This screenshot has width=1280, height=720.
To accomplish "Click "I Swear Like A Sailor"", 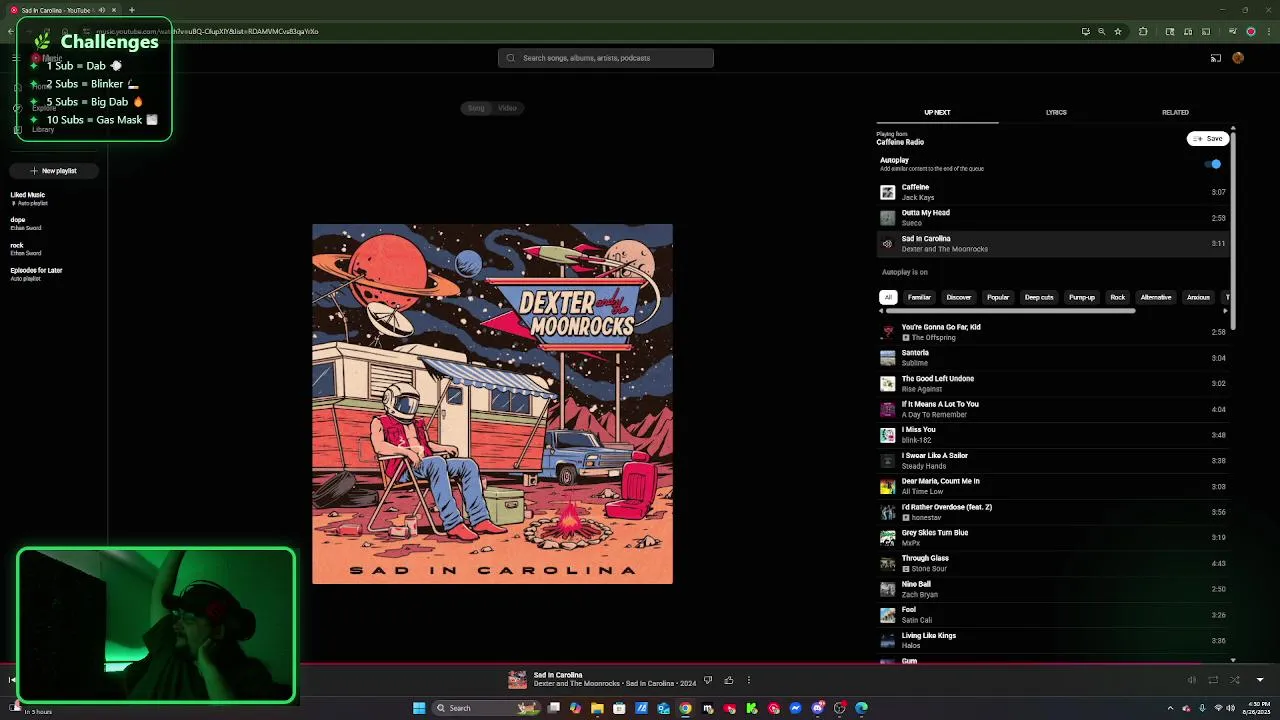I will [x=934, y=456].
